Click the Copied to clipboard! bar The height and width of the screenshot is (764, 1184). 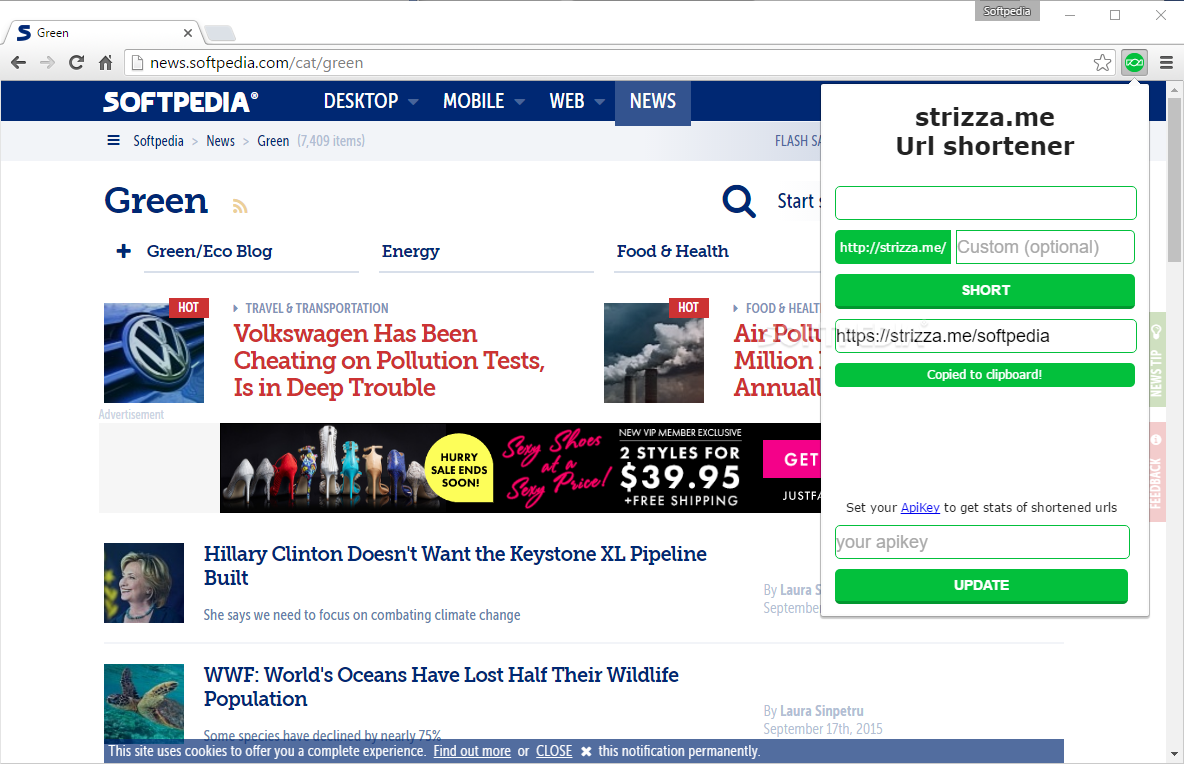985,374
